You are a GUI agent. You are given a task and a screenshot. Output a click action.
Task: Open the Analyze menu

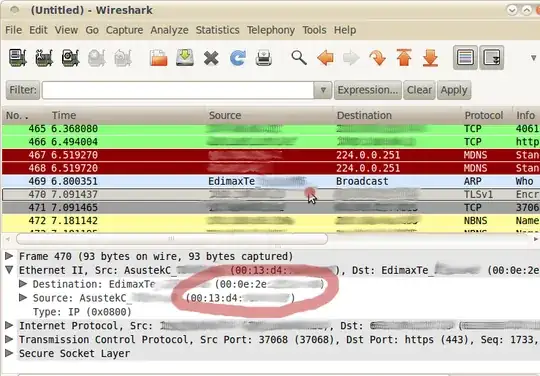(x=169, y=30)
